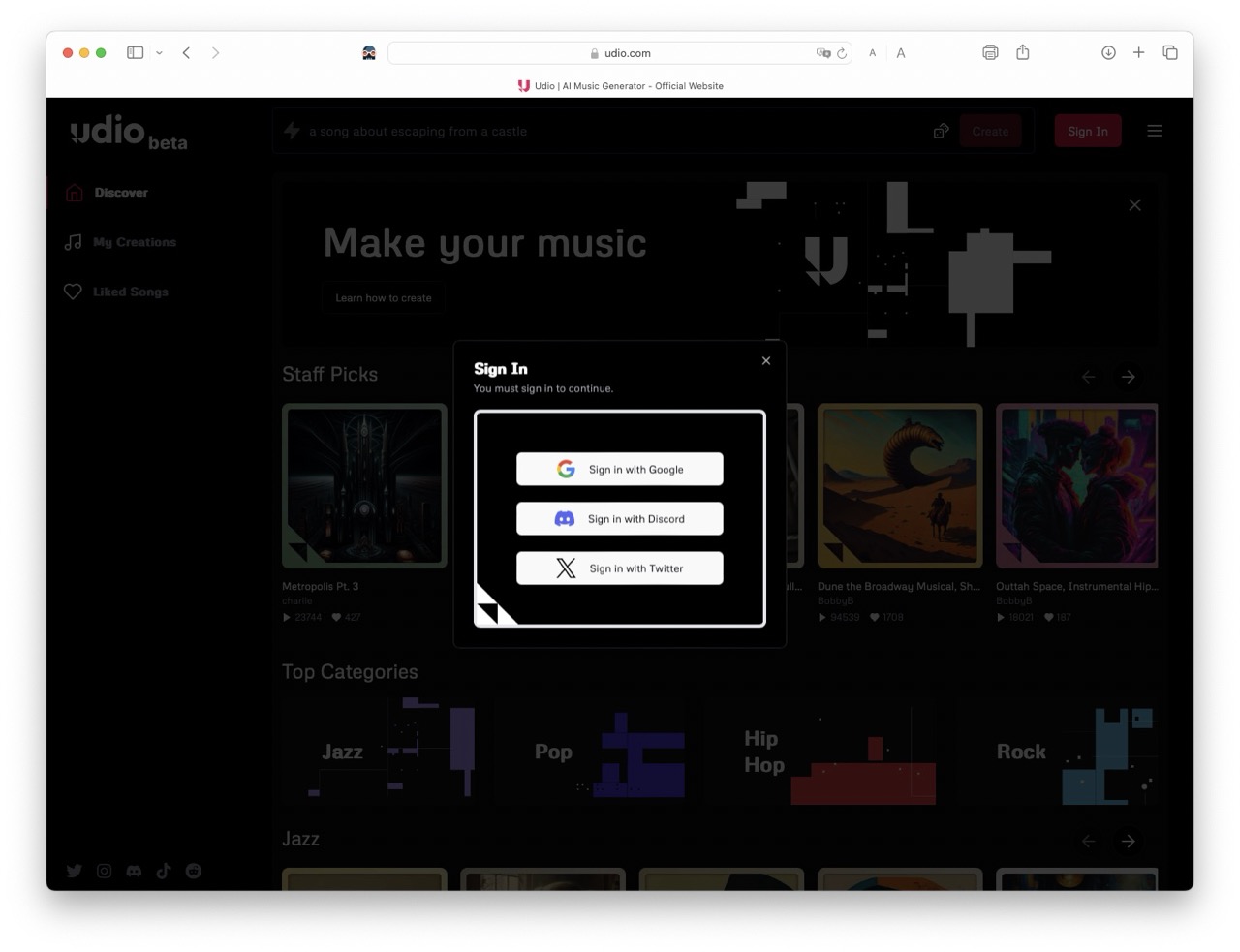Open the Dune the Broadway Musical thumbnail

(x=900, y=485)
